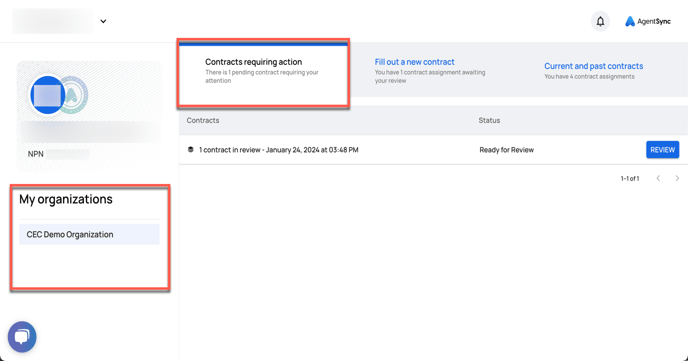Click the AgentSync logo
This screenshot has width=688, height=361.
648,21
